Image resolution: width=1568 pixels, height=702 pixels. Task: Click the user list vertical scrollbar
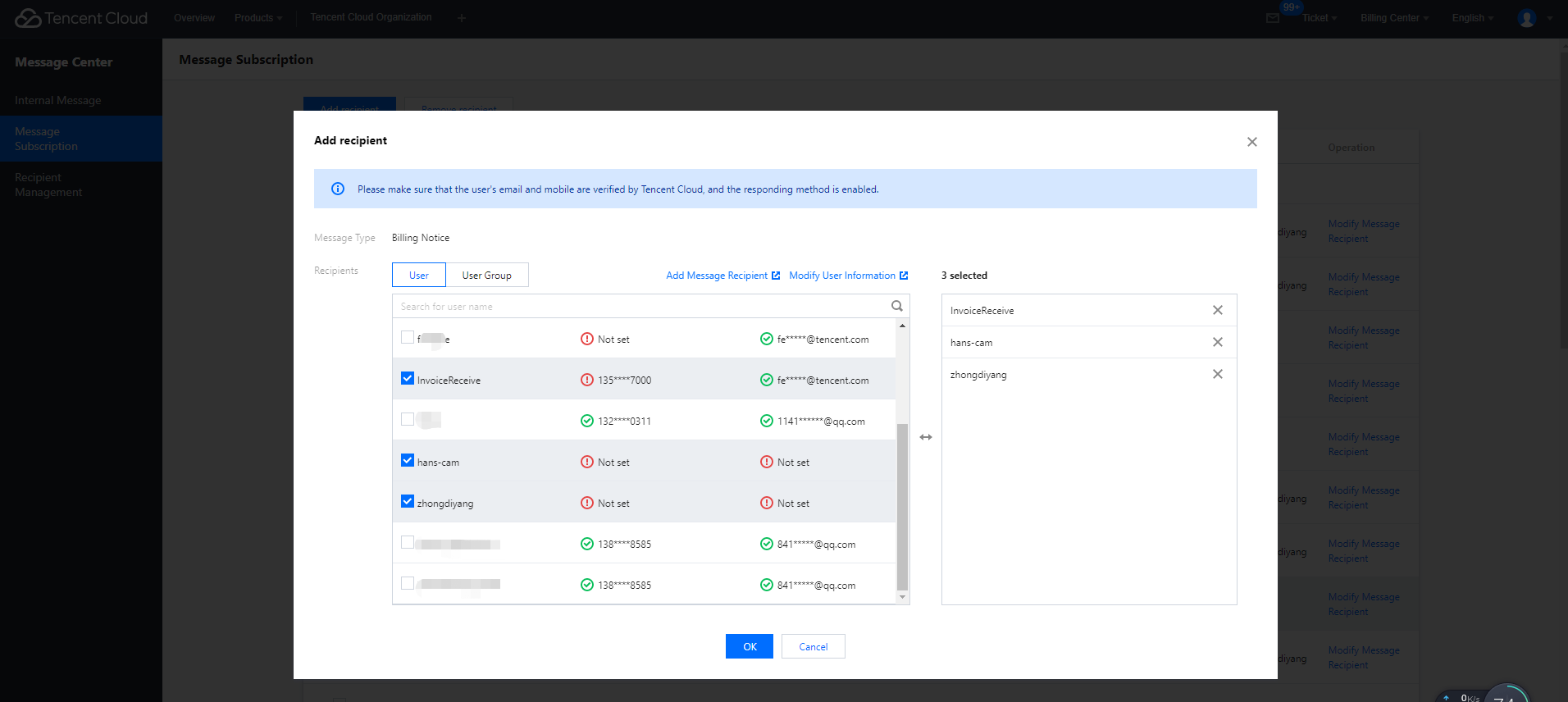(x=902, y=506)
